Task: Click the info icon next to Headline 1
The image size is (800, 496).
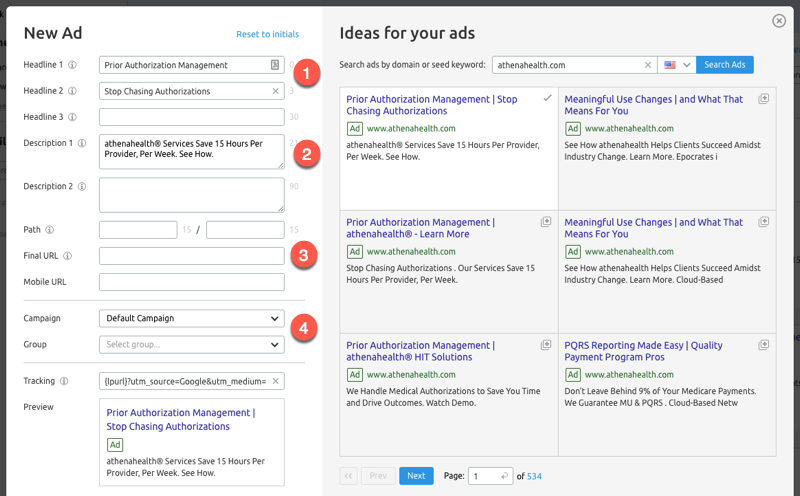Action: coord(73,65)
